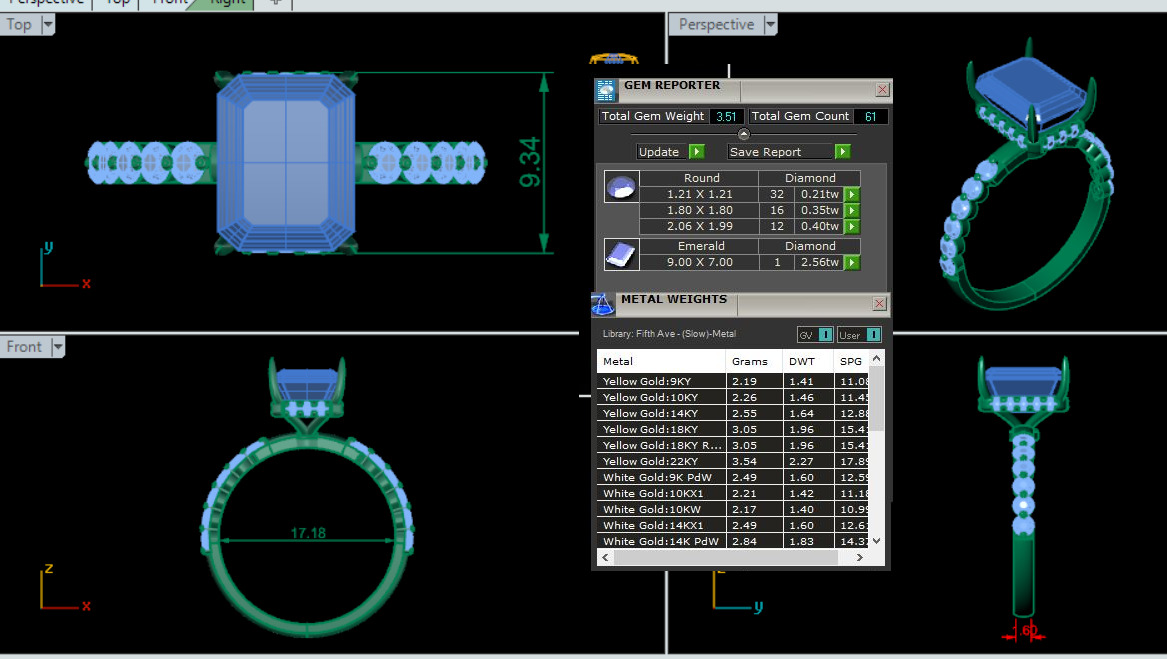The image size is (1167, 659).
Task: Click the quantity 32 in round diamond row
Action: (776, 194)
